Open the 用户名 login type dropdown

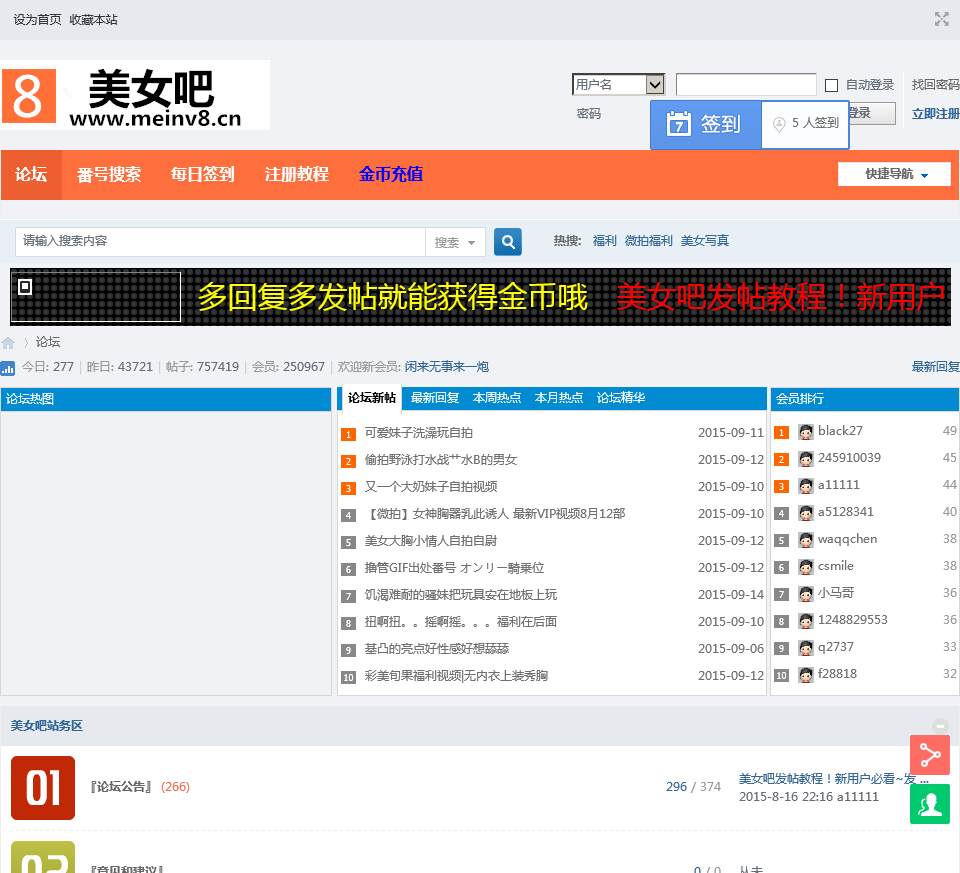click(x=618, y=84)
